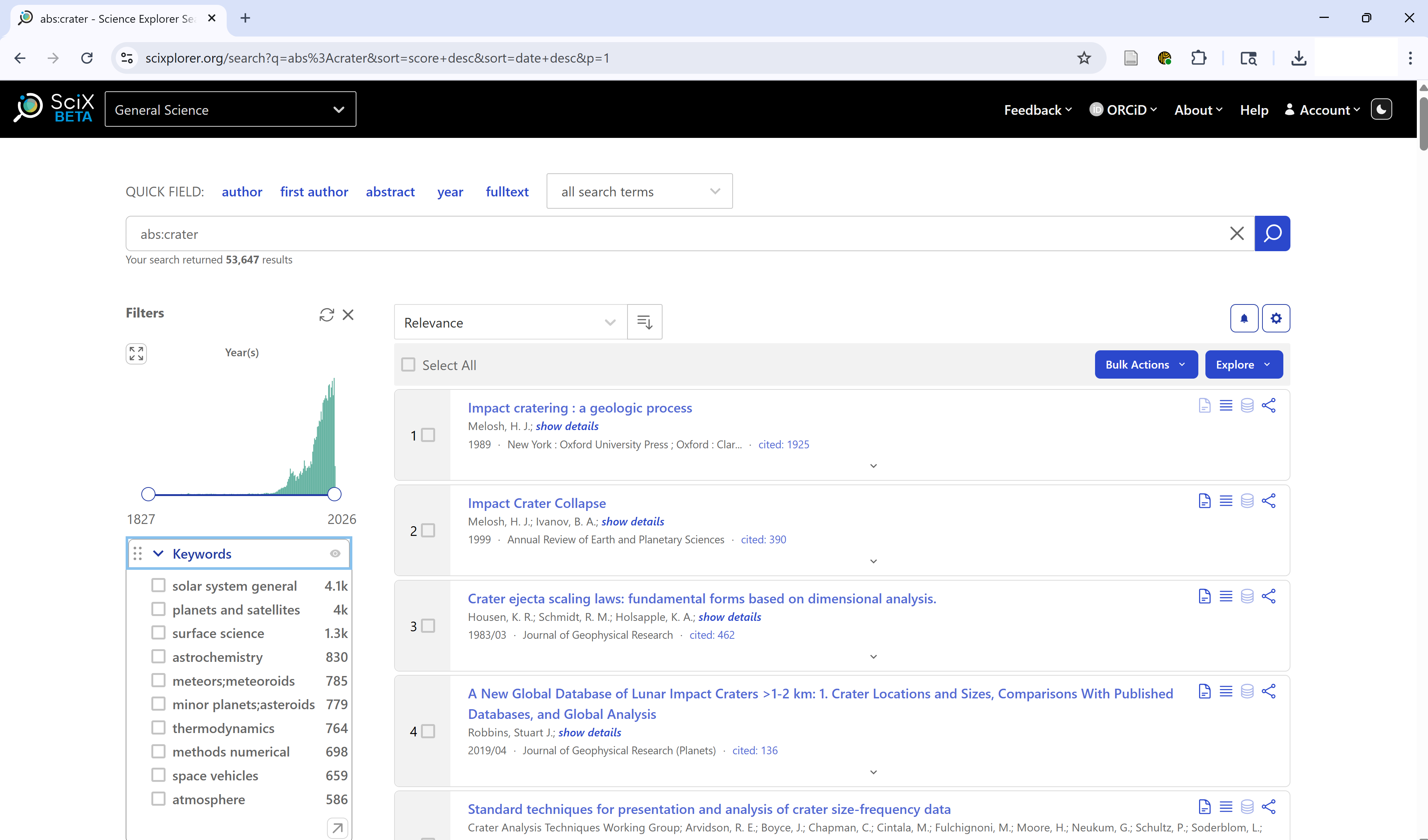This screenshot has width=1428, height=840.
Task: Open fulltext icon for Standard techniques result
Action: point(1204,806)
